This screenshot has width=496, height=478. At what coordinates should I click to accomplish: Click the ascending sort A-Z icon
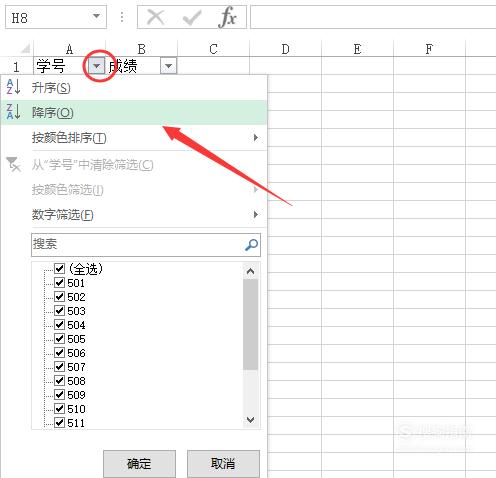(14, 87)
